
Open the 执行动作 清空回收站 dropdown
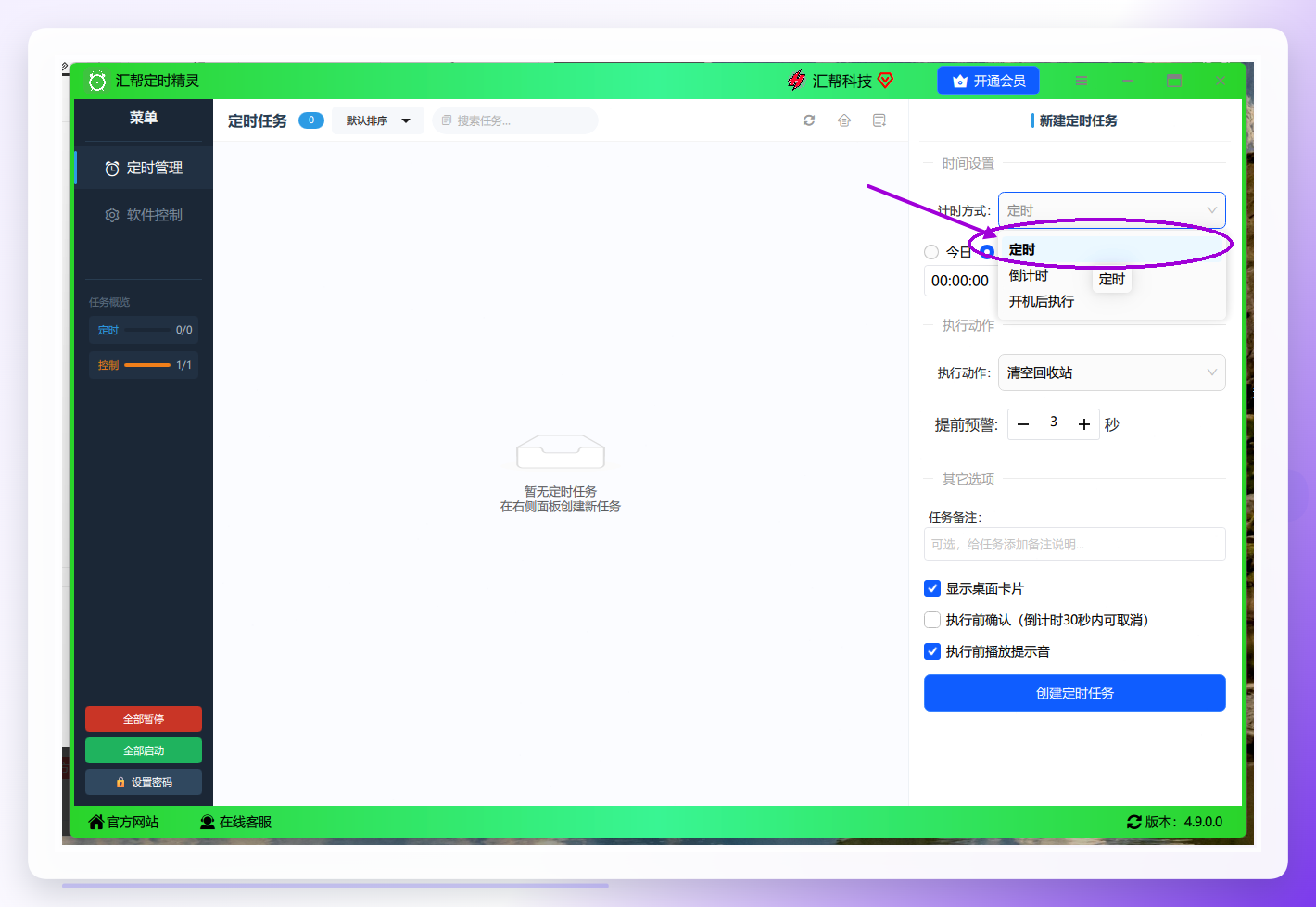1112,372
